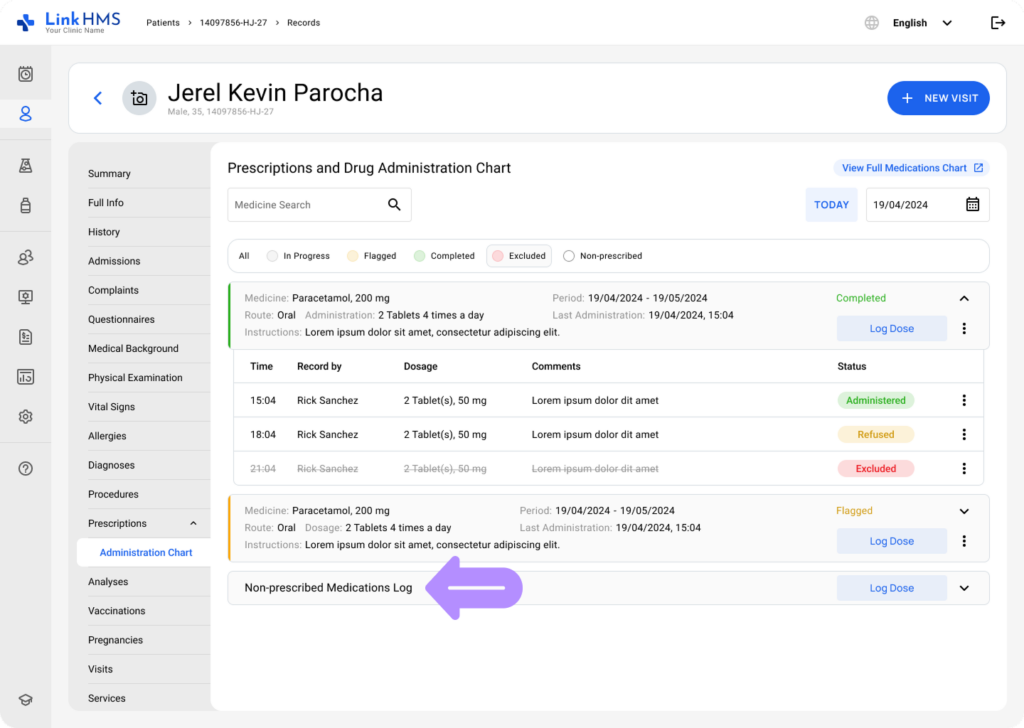This screenshot has width=1024, height=728.
Task: Upload patient photo via camera icon
Action: pyautogui.click(x=139, y=98)
